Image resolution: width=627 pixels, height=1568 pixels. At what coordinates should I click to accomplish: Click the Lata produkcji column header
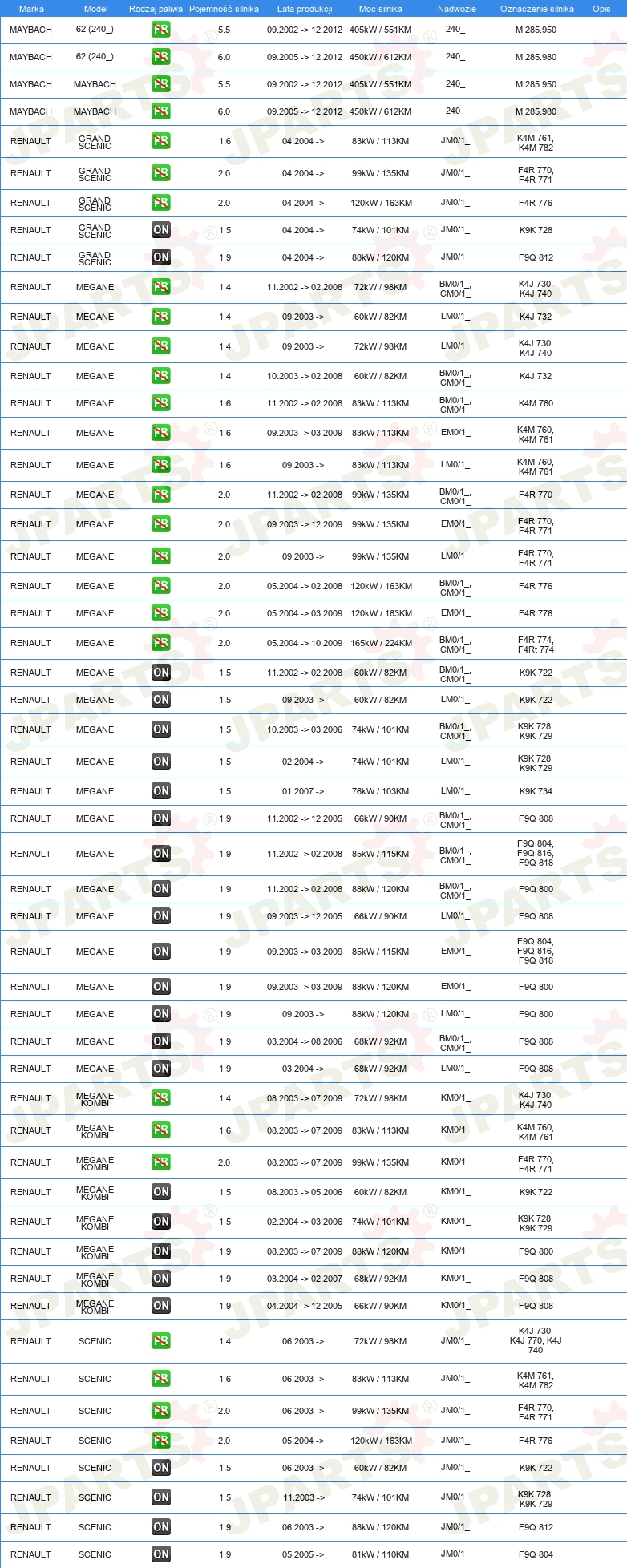[305, 9]
